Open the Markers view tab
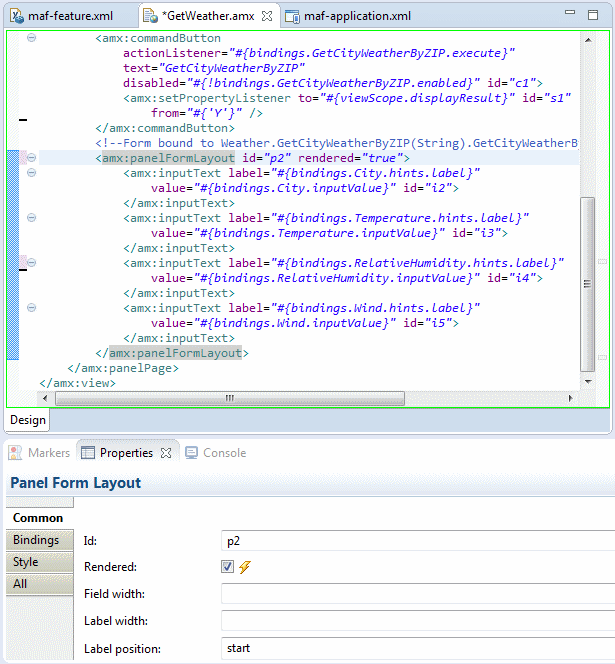Viewport: 615px width, 664px height. click(39, 453)
